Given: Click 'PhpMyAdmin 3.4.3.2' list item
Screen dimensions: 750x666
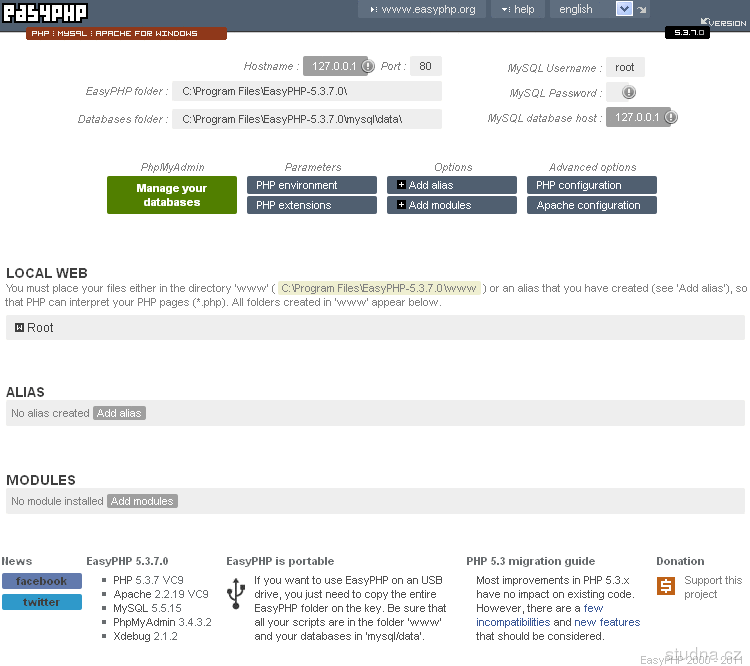Looking at the screenshot, I should pos(162,622).
